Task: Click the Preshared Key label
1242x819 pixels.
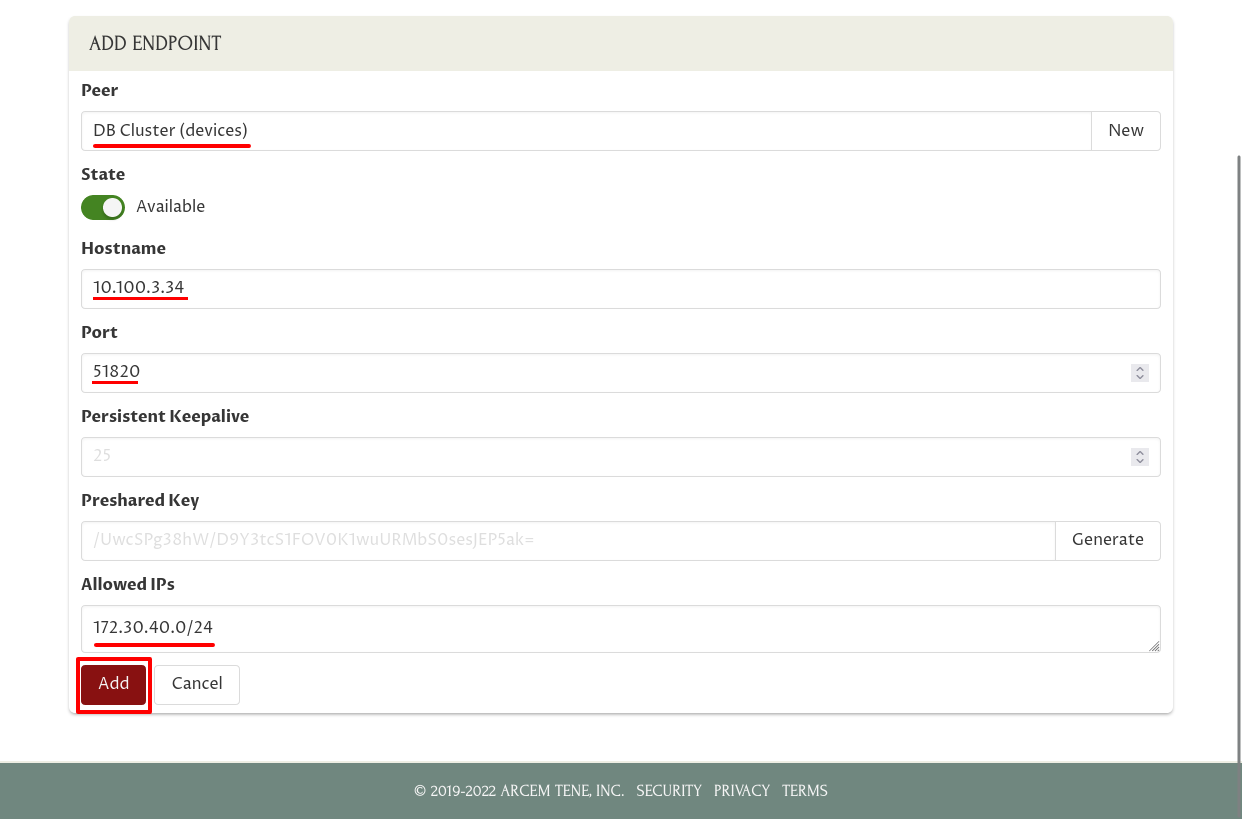Action: tap(140, 501)
